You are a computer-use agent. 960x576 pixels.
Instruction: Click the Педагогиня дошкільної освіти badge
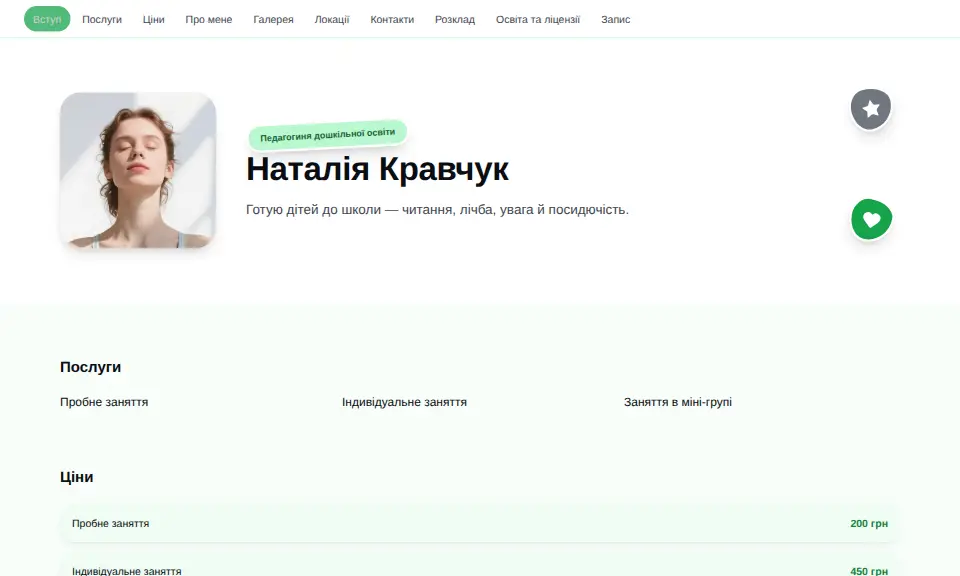click(x=328, y=135)
